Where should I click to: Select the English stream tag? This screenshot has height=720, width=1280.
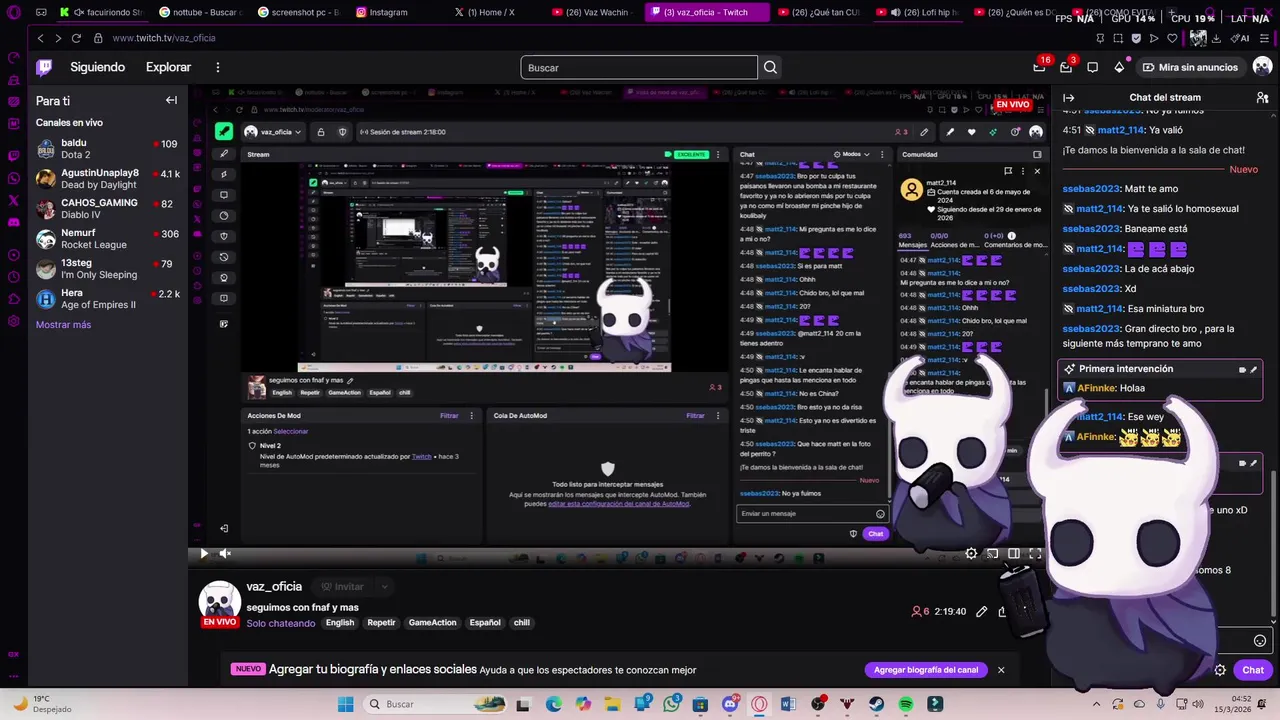pos(340,622)
